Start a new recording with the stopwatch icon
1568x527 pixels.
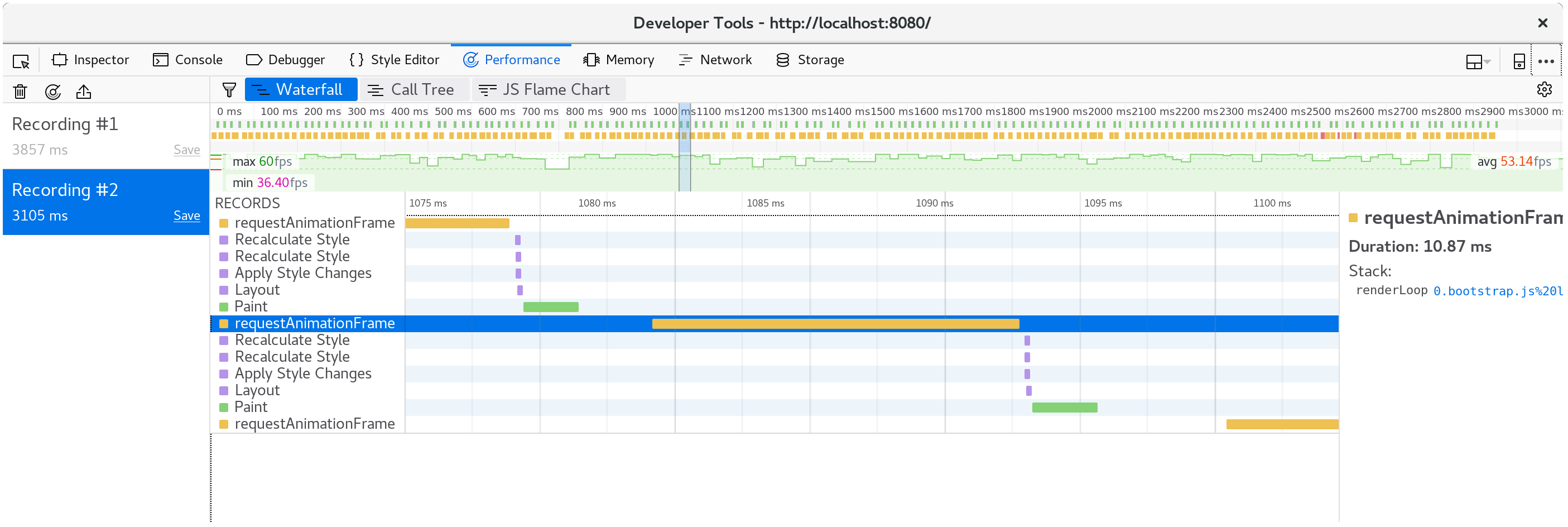point(53,92)
